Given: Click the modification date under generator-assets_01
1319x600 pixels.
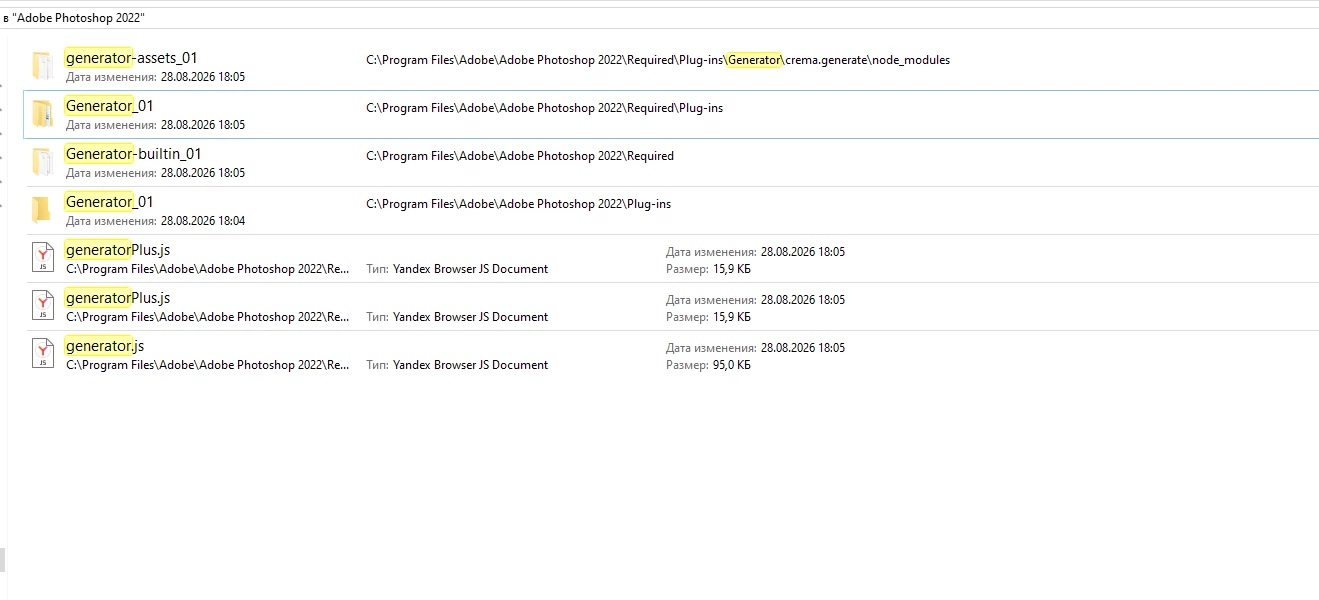Looking at the screenshot, I should click(x=203, y=77).
